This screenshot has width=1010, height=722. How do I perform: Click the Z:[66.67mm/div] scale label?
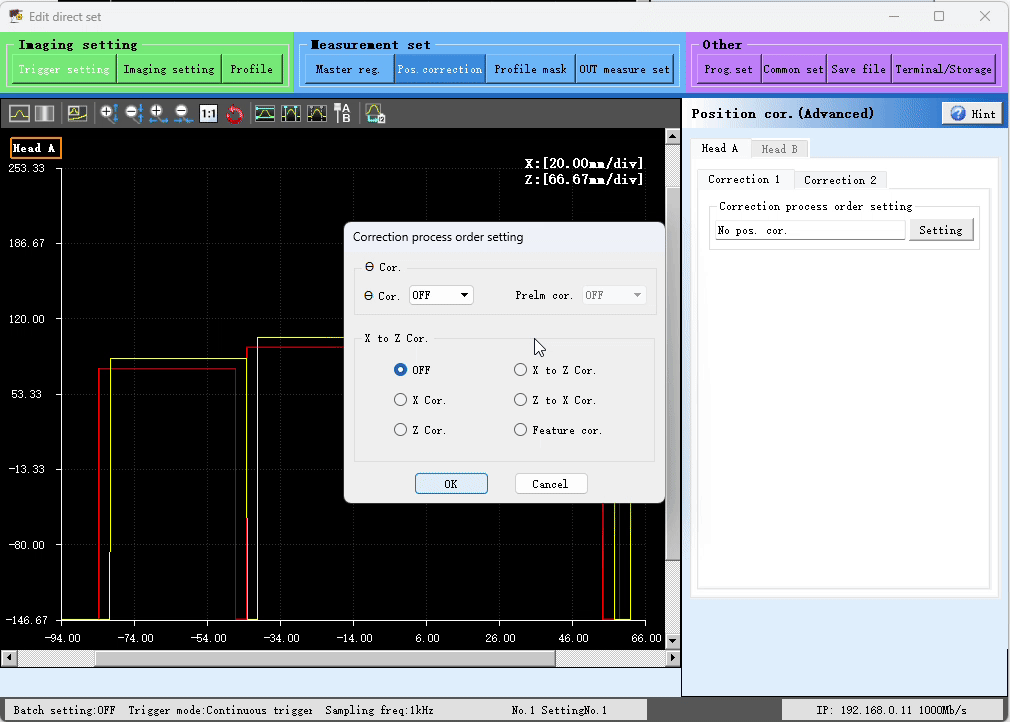[x=584, y=179]
